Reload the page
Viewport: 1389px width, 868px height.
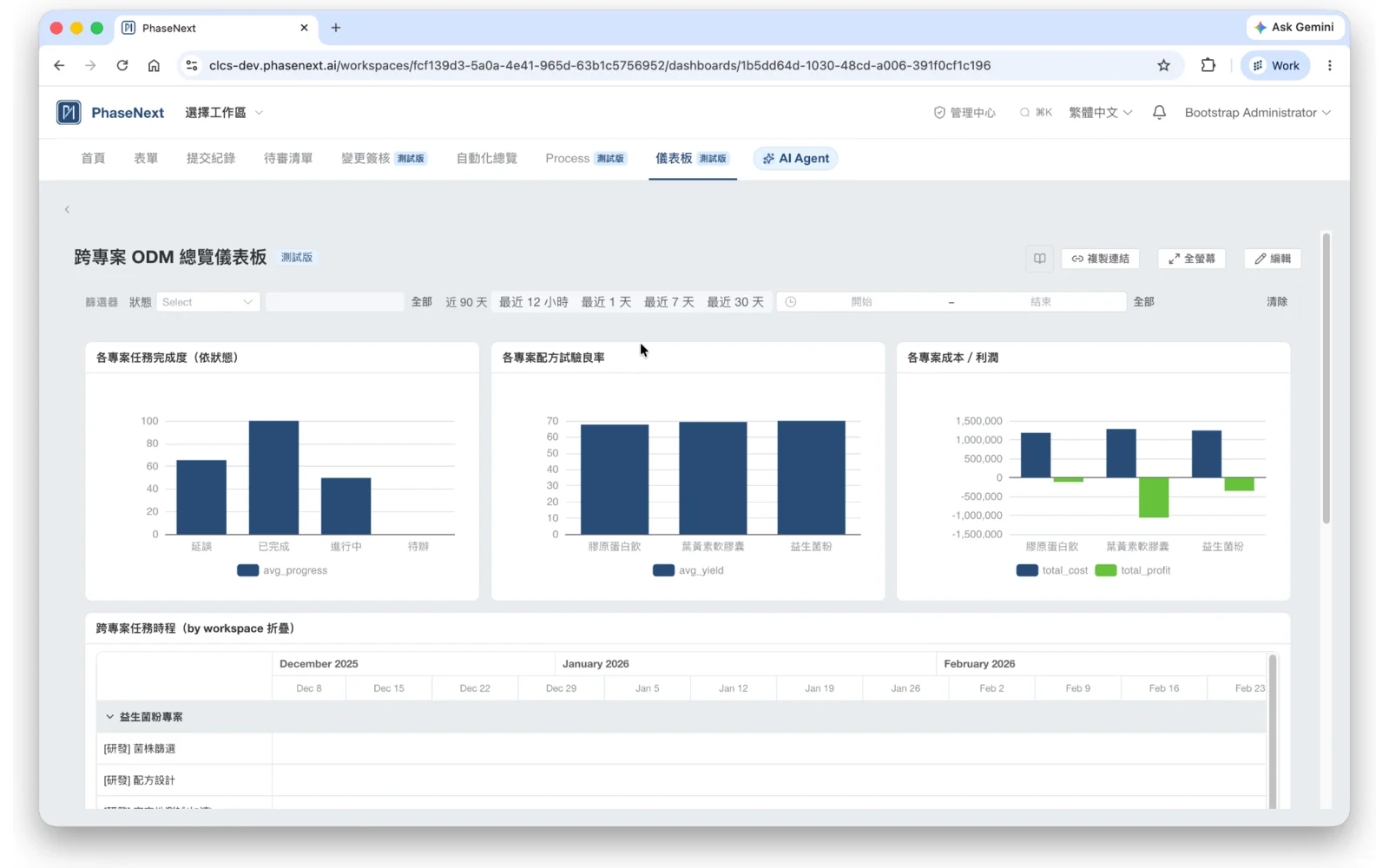(x=122, y=65)
